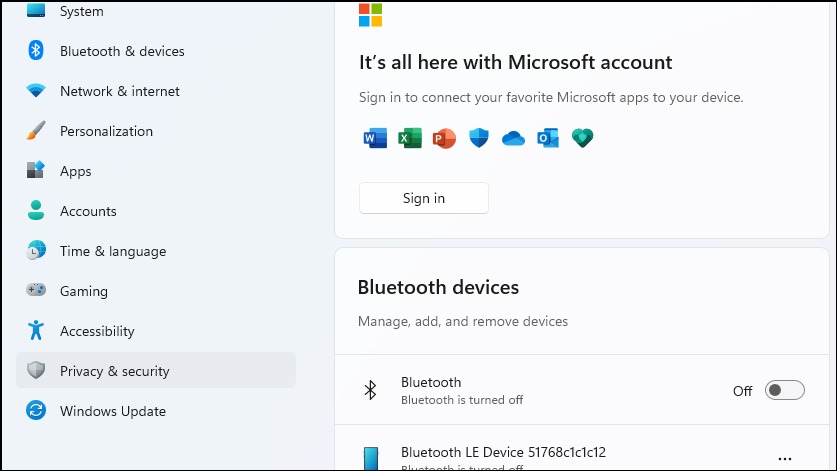Click the Family Safety heart icon
Image resolution: width=837 pixels, height=471 pixels.
tap(582, 138)
